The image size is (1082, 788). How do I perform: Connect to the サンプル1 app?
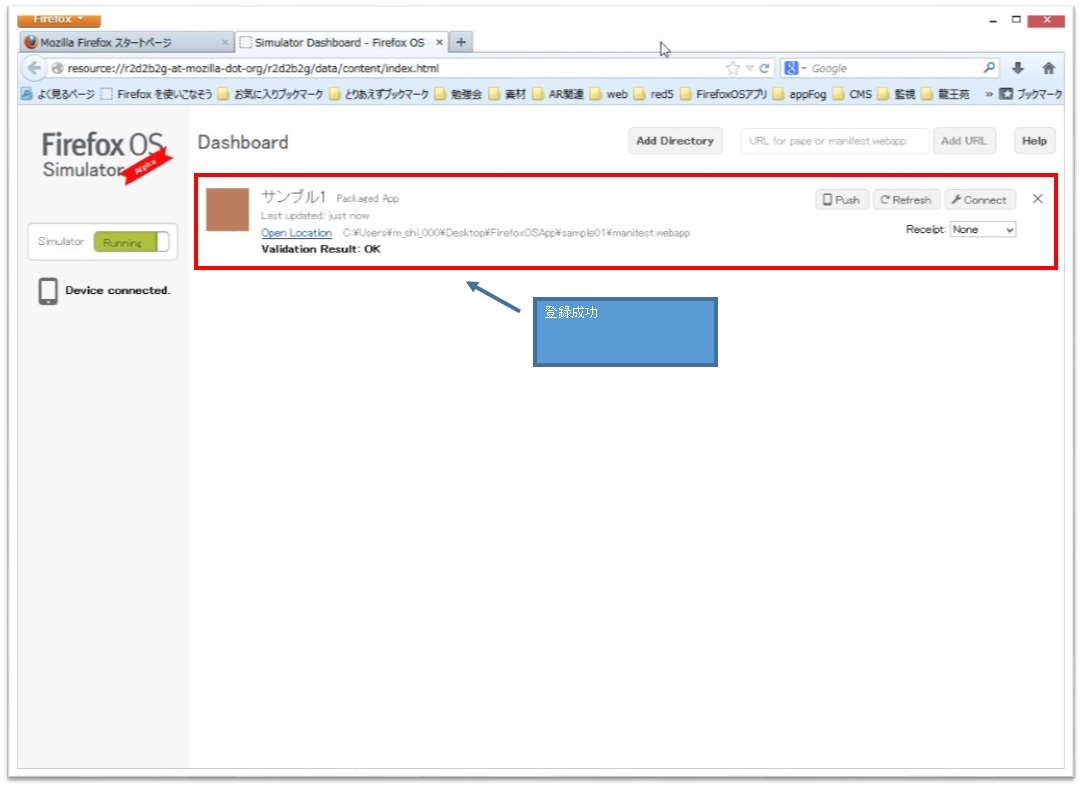pyautogui.click(x=979, y=200)
